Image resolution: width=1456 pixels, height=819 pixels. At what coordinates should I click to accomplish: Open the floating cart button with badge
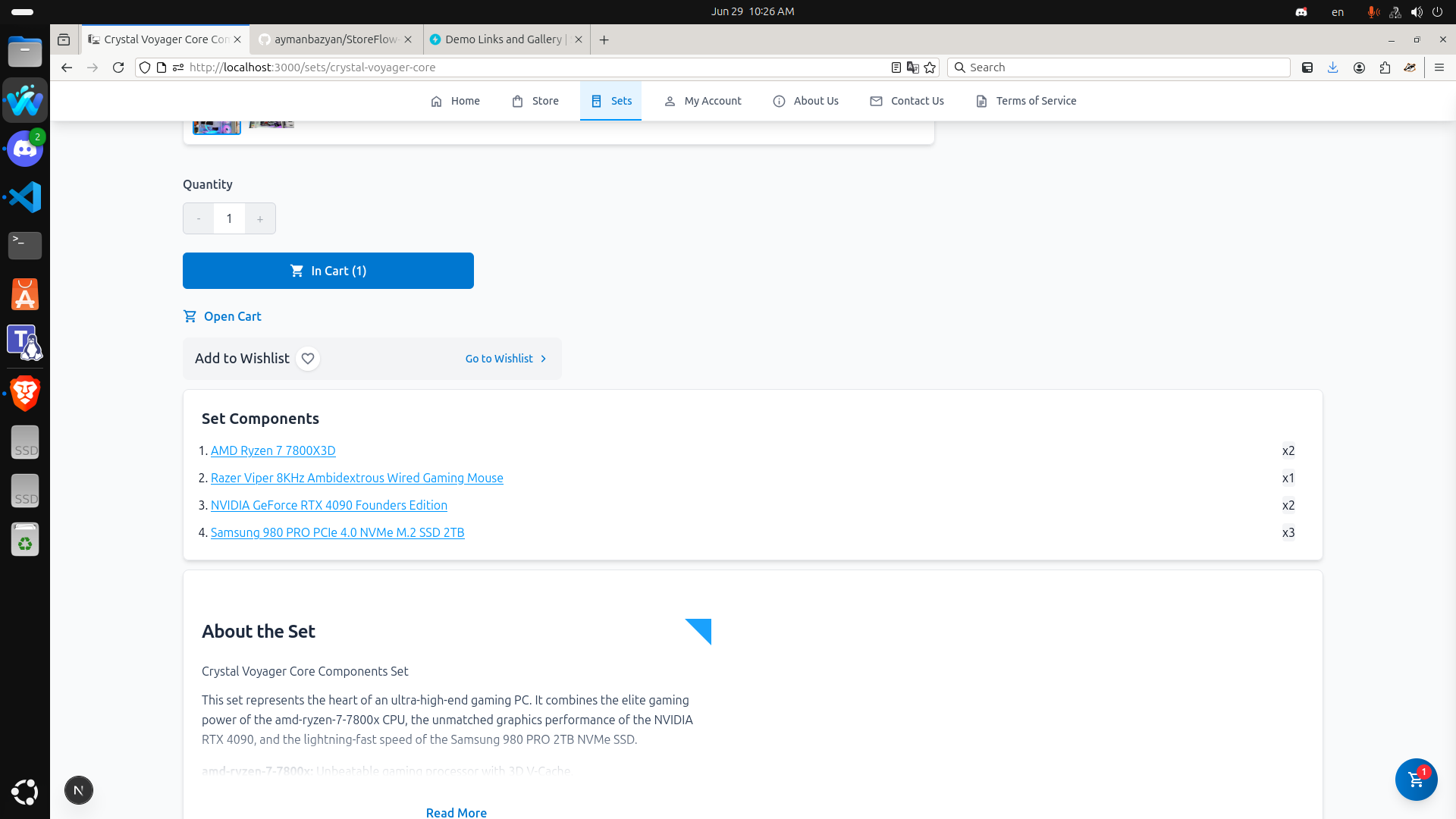pos(1416,780)
